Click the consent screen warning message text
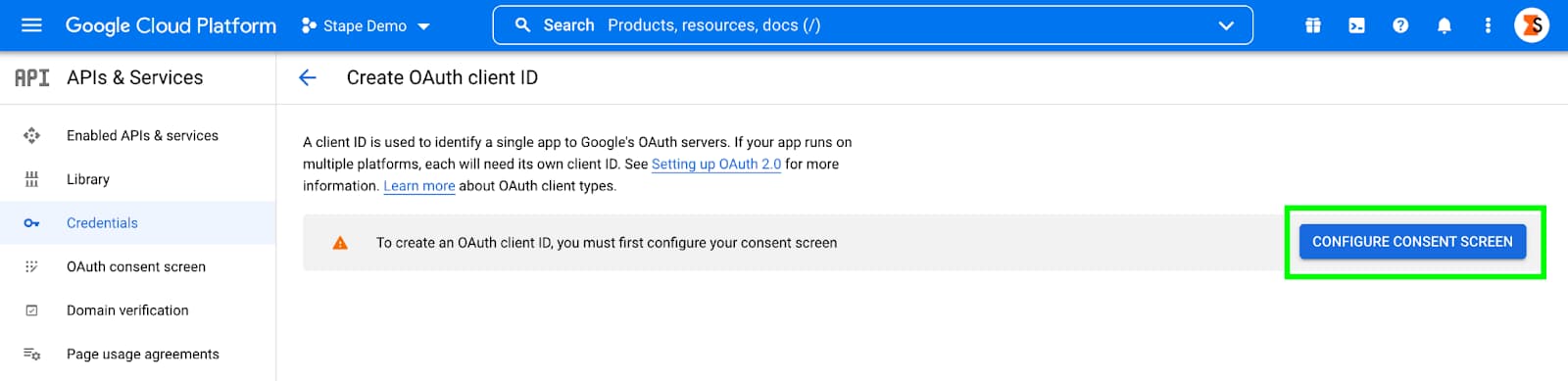 [x=607, y=243]
